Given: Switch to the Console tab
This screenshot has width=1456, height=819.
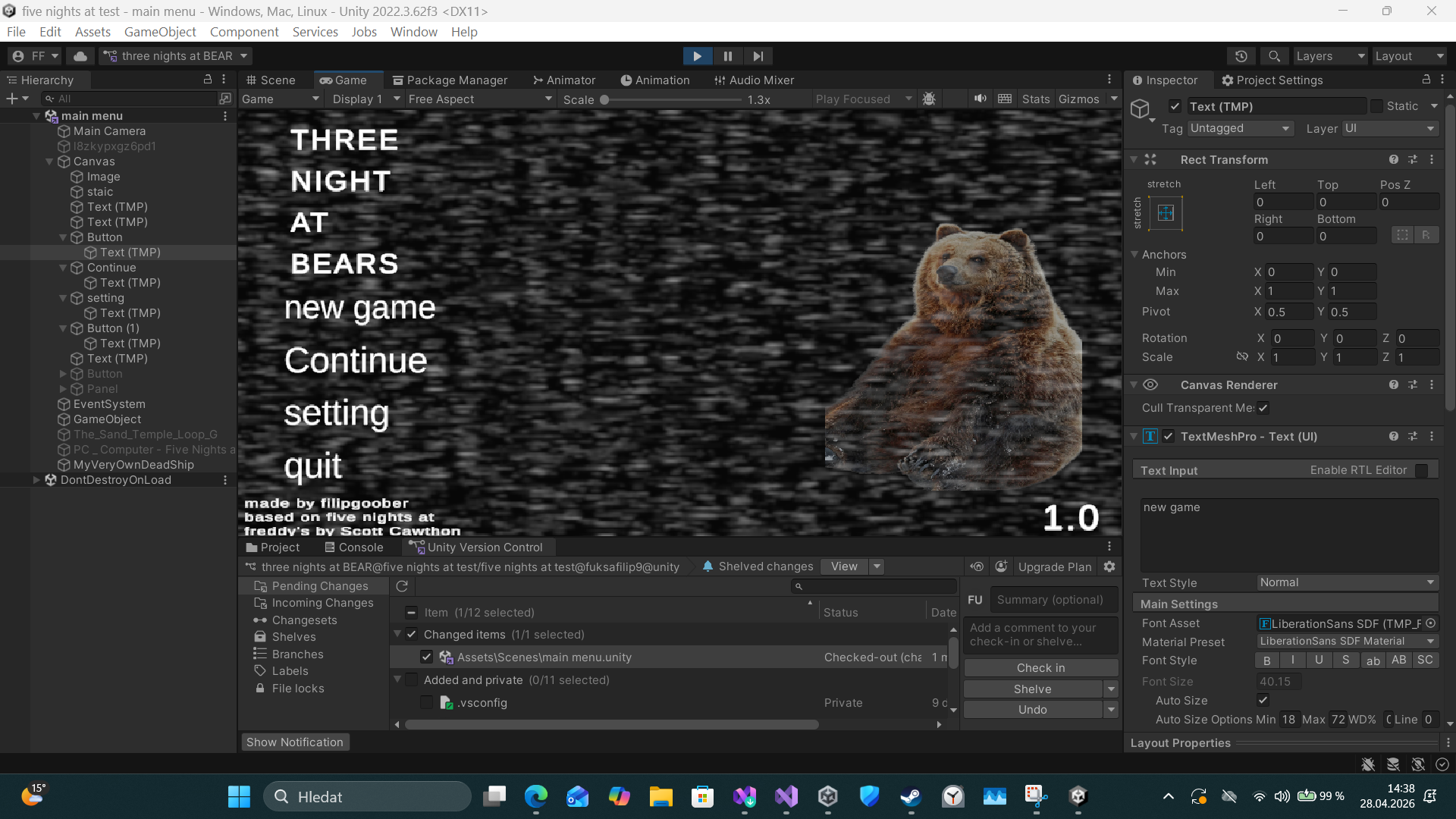Looking at the screenshot, I should [x=353, y=547].
